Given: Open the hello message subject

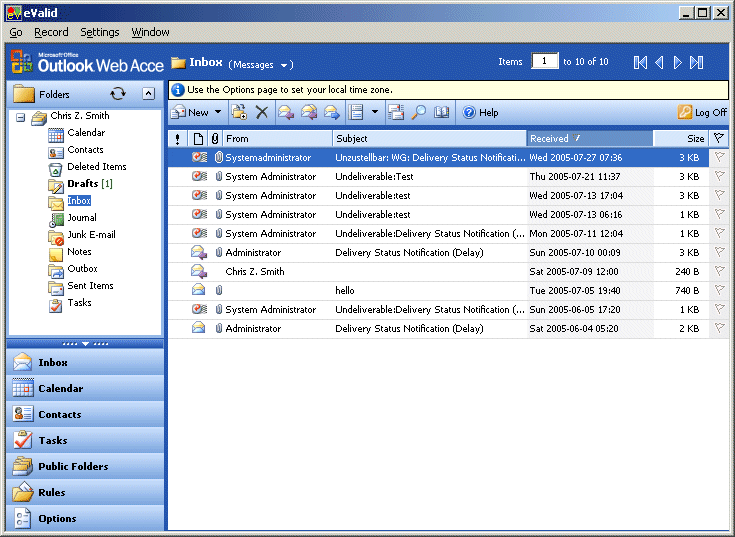Looking at the screenshot, I should [x=345, y=291].
